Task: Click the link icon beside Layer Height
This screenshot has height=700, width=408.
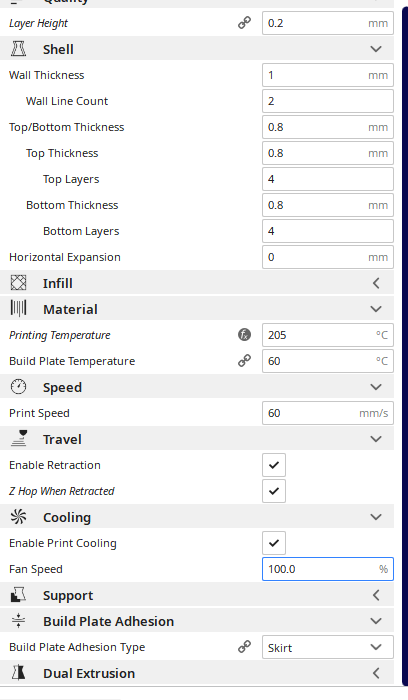Action: coord(244,23)
